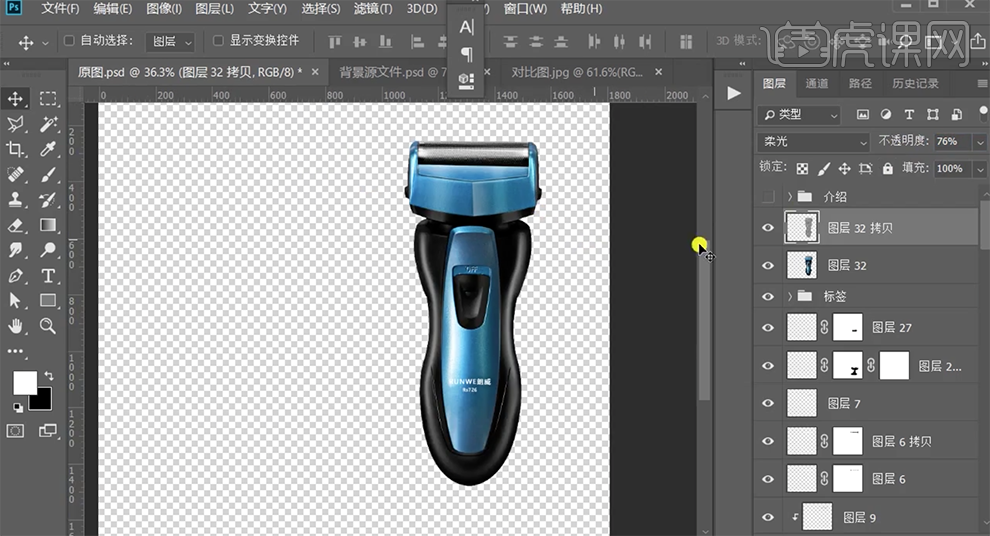Select the Zoom tool
990x536 pixels.
48,326
